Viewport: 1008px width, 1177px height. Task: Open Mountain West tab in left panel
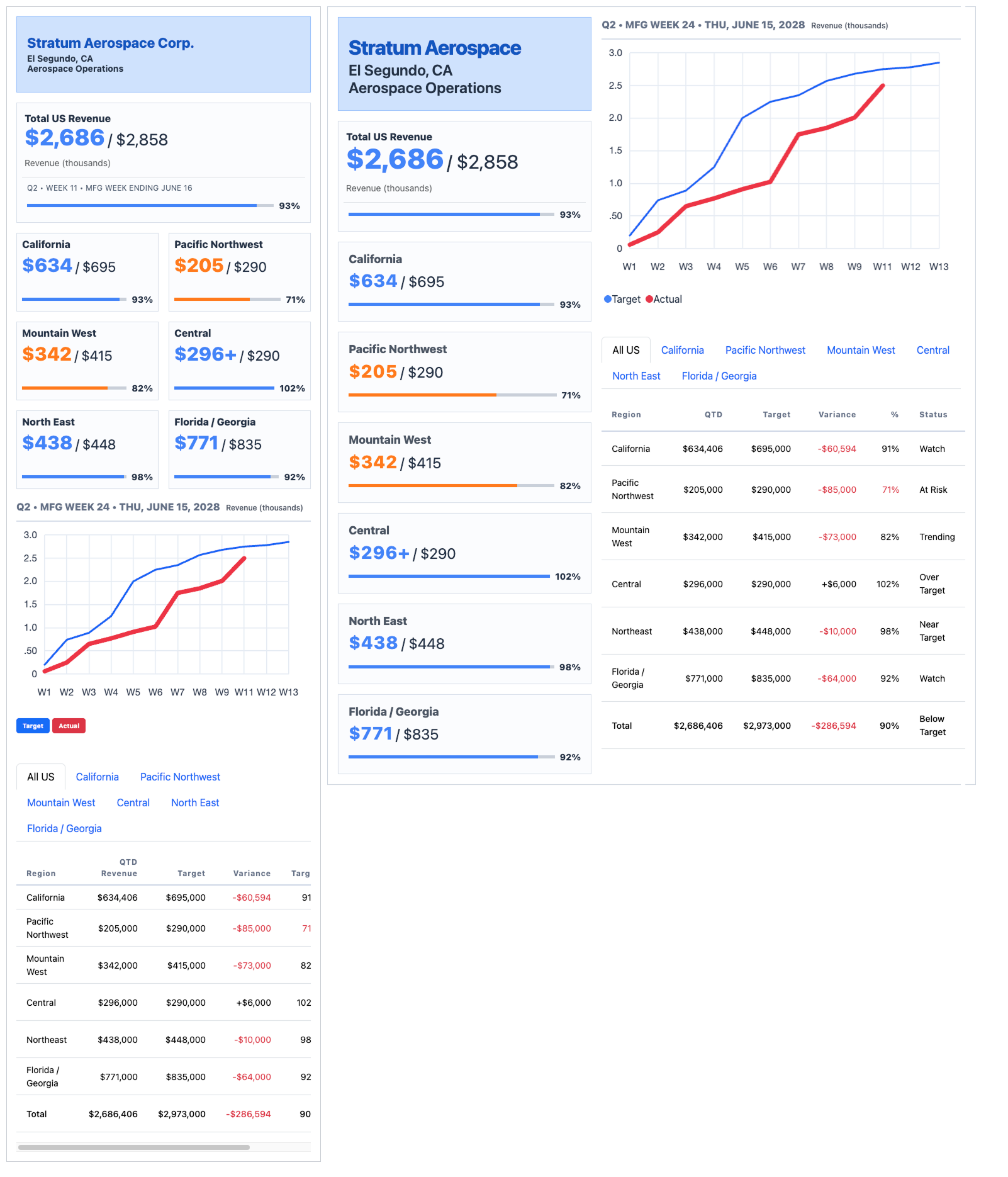[x=61, y=802]
